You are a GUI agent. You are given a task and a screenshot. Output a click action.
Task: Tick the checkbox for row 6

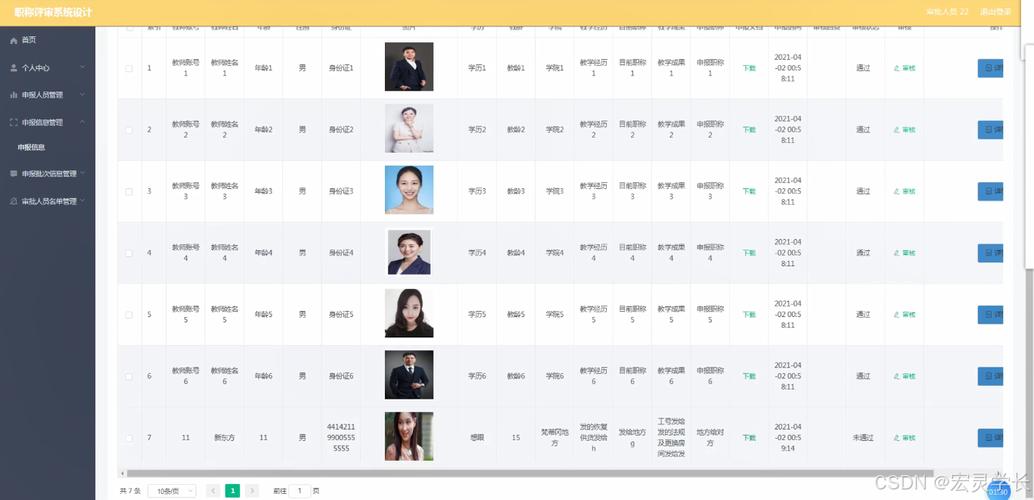click(129, 377)
